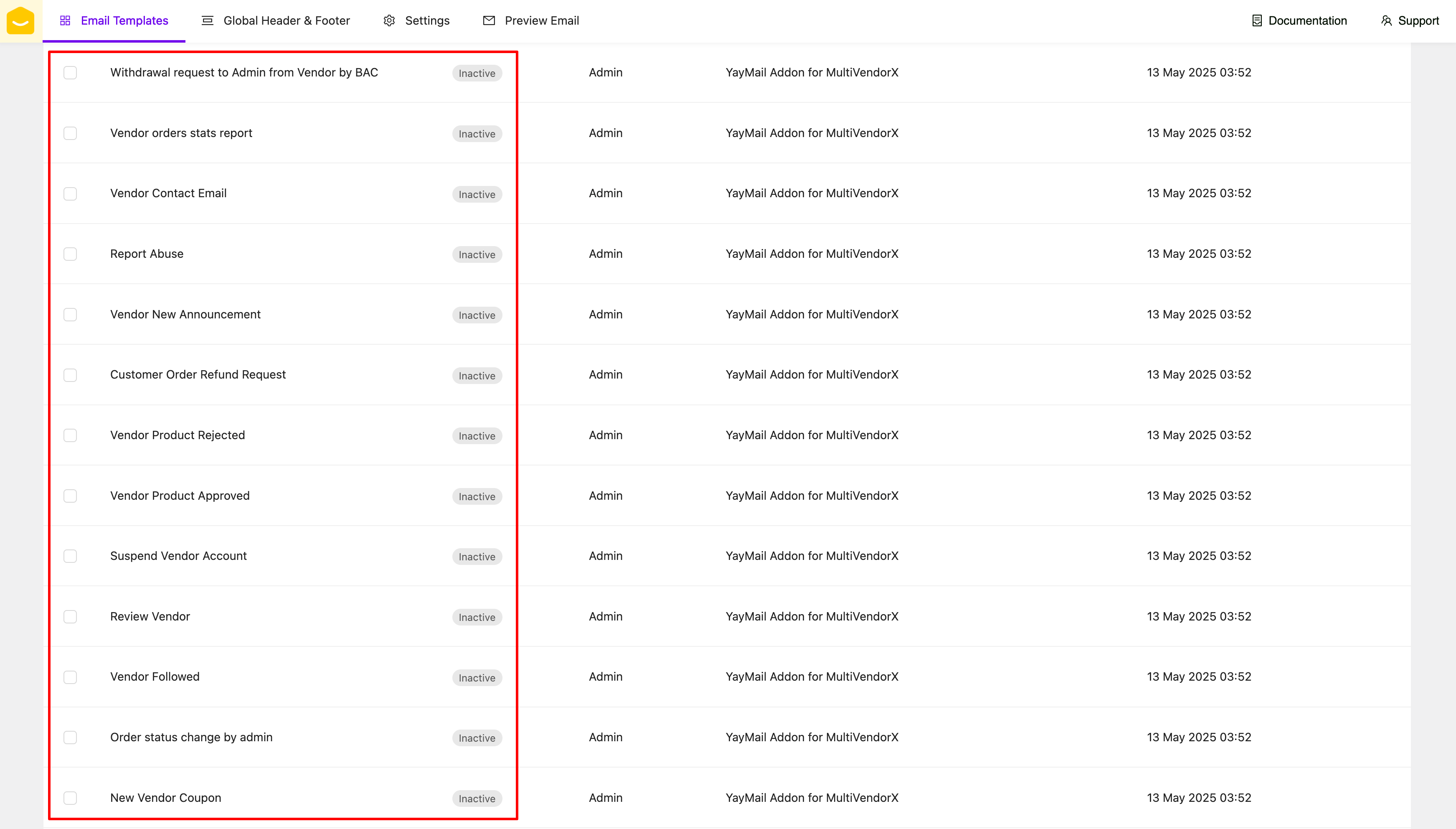Tick the New Vendor Coupon checkbox
The height and width of the screenshot is (829, 1456).
click(x=70, y=798)
